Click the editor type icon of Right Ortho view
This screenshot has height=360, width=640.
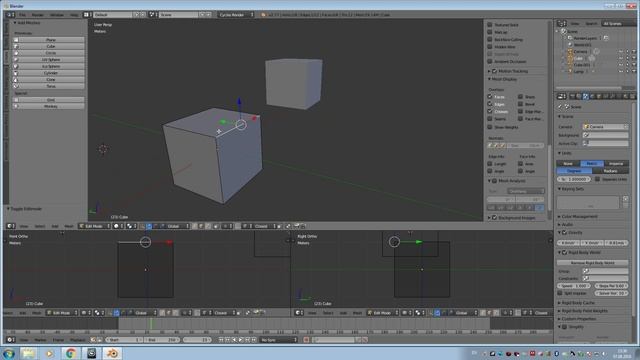click(x=299, y=313)
